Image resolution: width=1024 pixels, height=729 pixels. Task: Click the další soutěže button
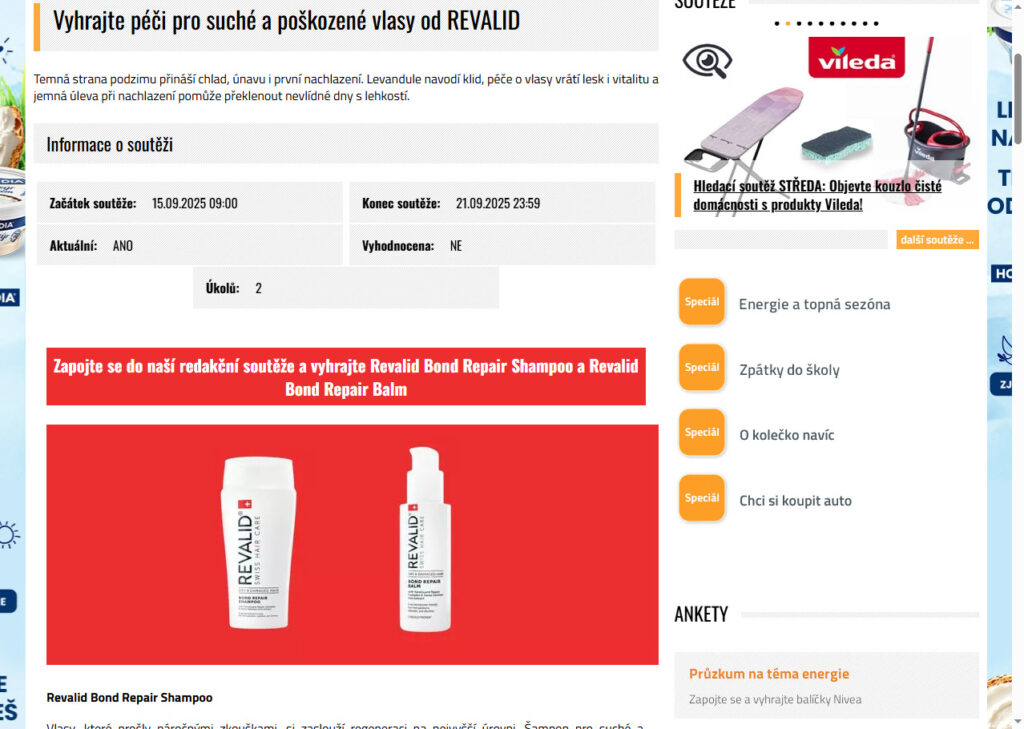[937, 240]
